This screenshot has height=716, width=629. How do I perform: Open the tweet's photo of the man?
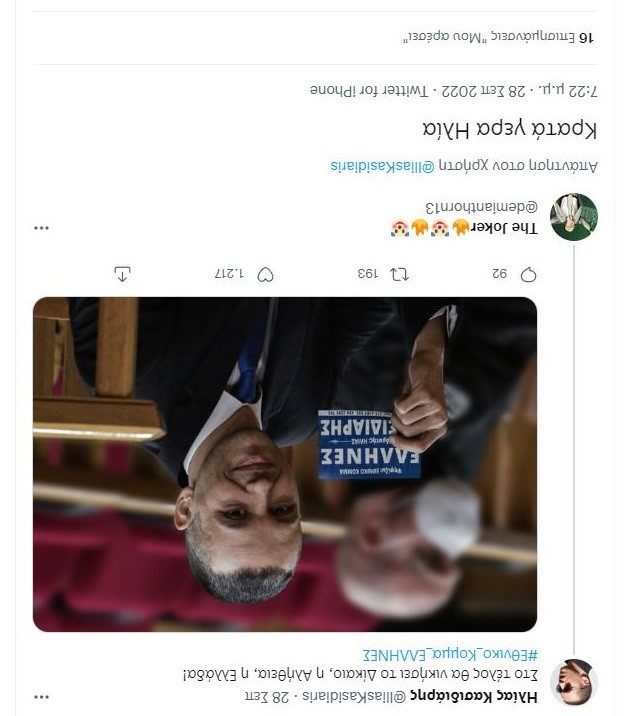285,464
